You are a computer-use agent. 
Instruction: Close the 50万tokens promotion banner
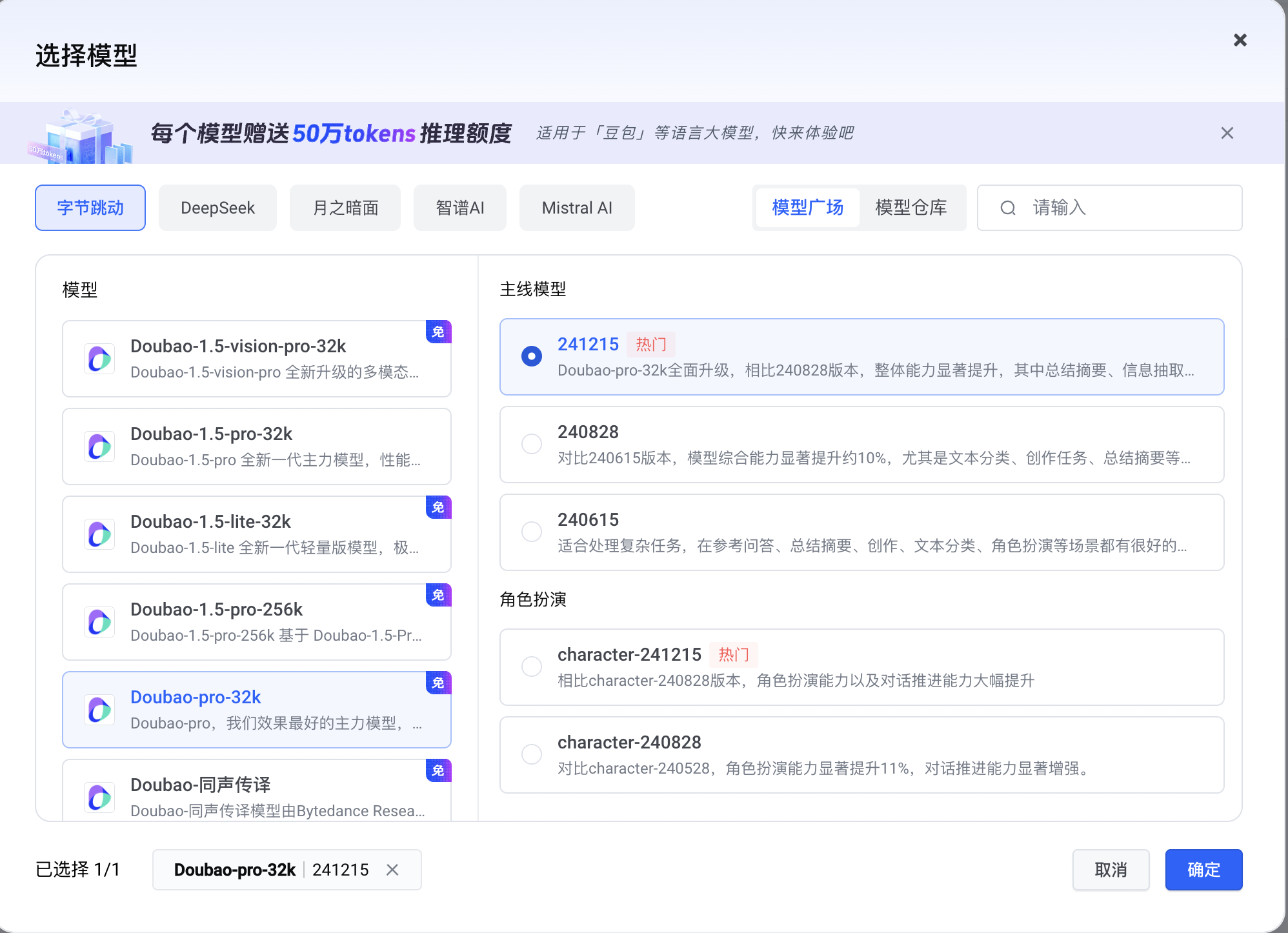(1227, 133)
